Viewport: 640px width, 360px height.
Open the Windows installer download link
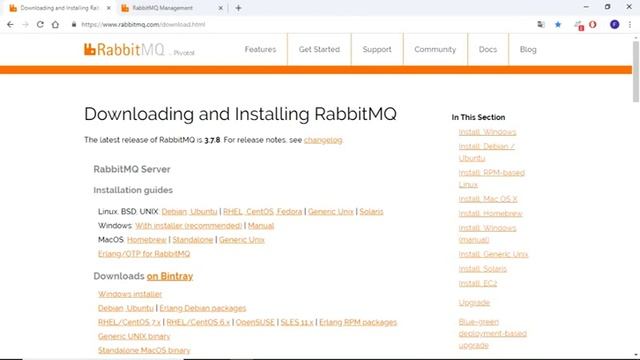coord(130,294)
